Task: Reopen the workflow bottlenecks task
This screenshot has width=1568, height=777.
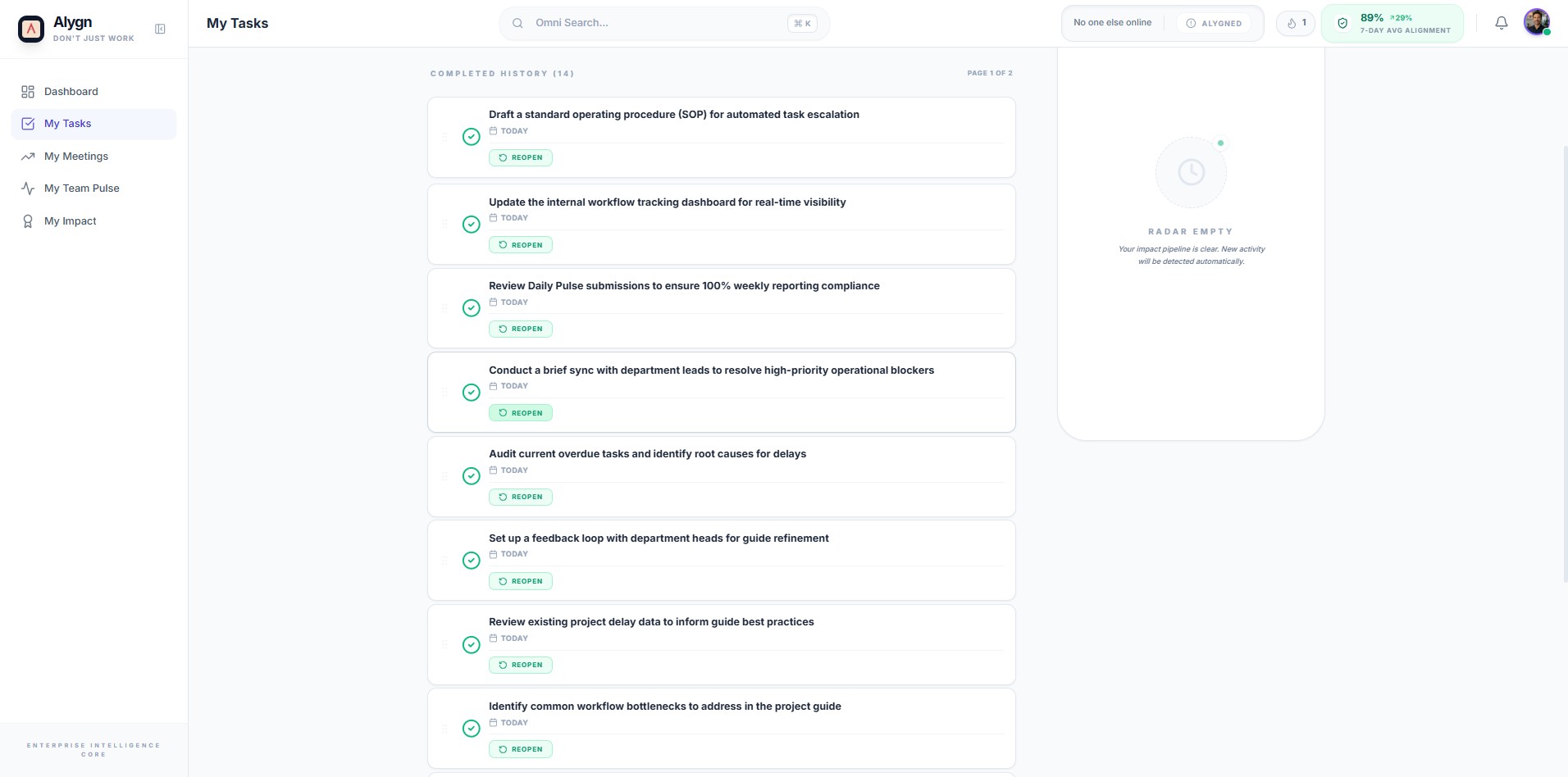Action: point(521,749)
